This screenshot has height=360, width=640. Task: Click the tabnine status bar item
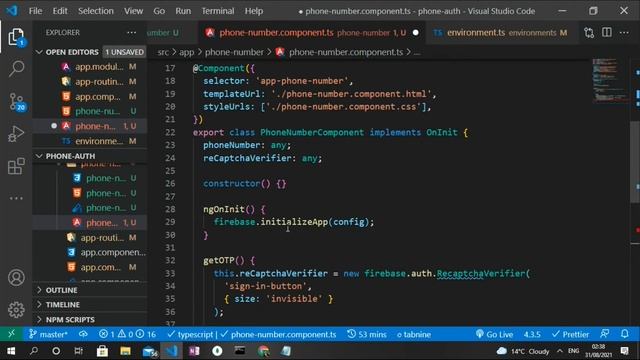tap(414, 334)
